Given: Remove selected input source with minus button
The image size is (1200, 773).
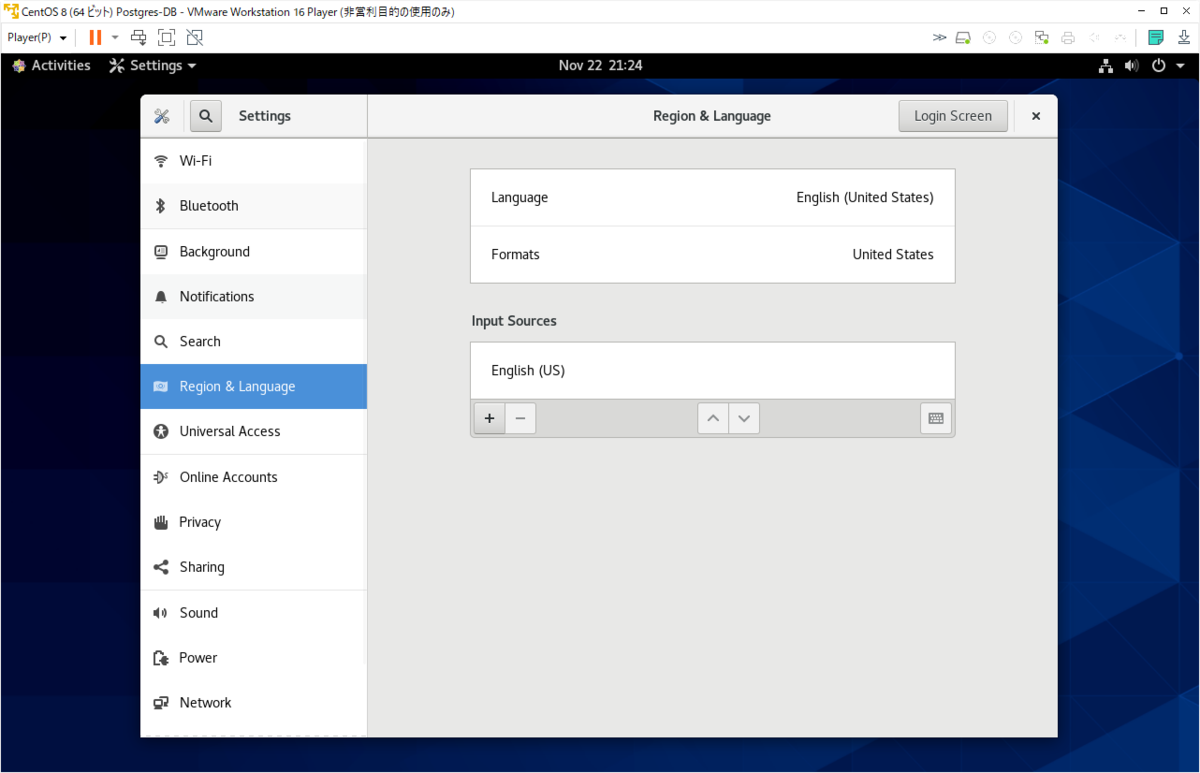Looking at the screenshot, I should click(520, 418).
